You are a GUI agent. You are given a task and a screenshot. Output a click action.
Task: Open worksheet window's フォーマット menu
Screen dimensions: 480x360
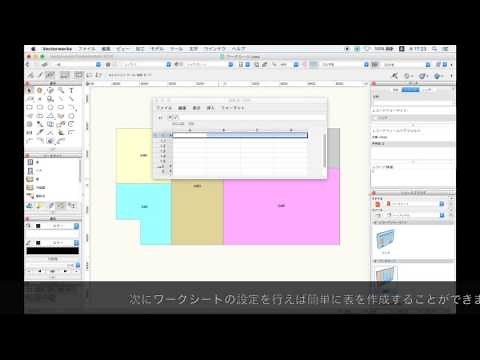click(233, 108)
